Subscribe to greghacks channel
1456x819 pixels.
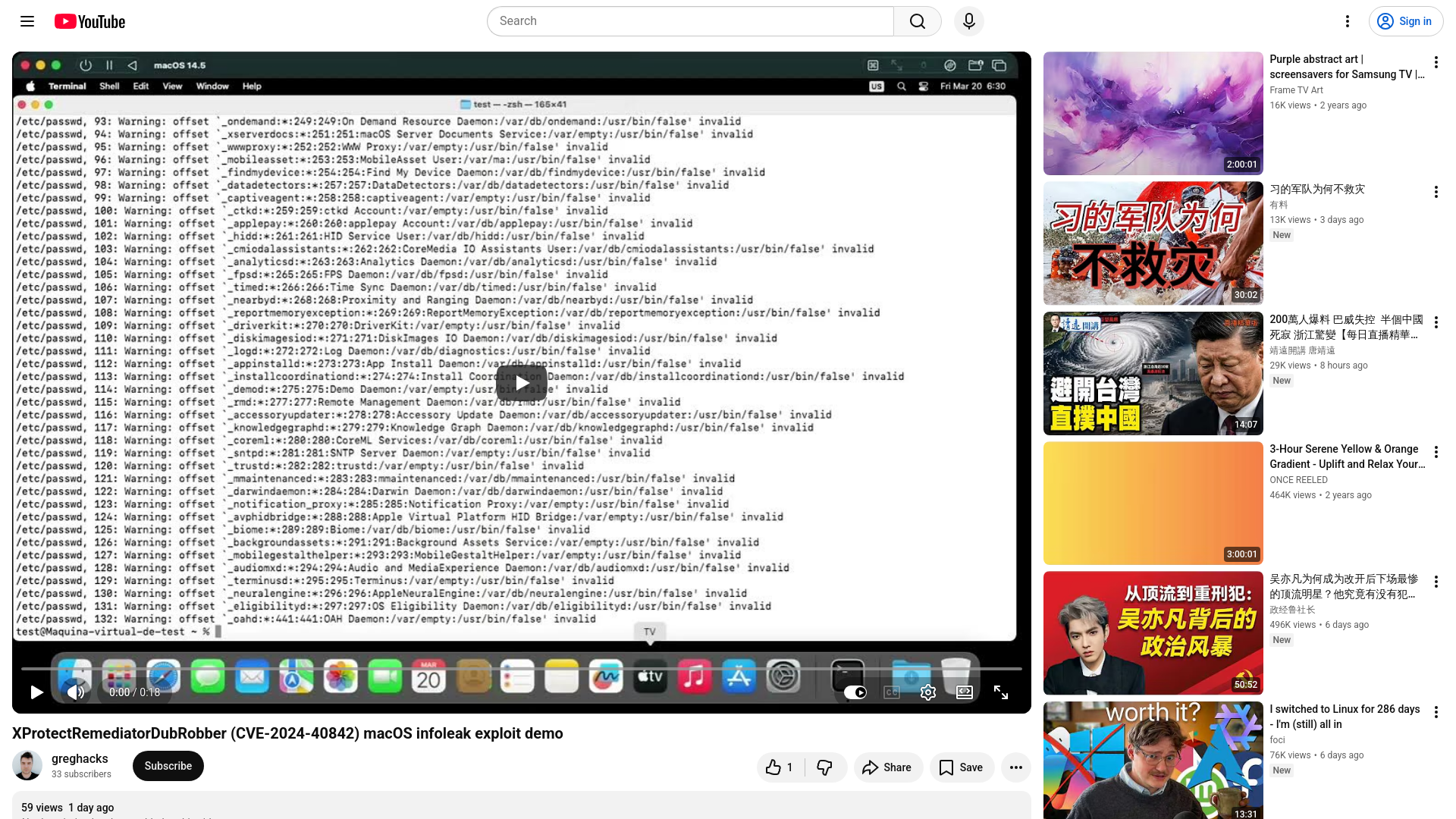(168, 766)
